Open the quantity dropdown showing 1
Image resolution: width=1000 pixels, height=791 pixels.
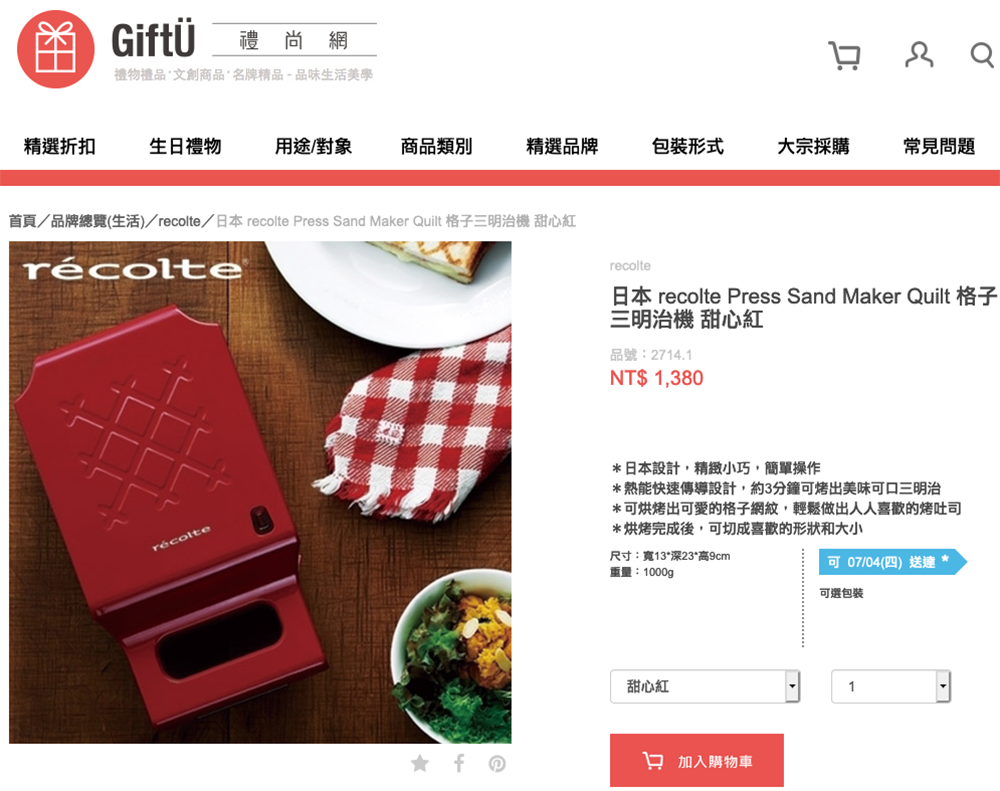tap(891, 686)
